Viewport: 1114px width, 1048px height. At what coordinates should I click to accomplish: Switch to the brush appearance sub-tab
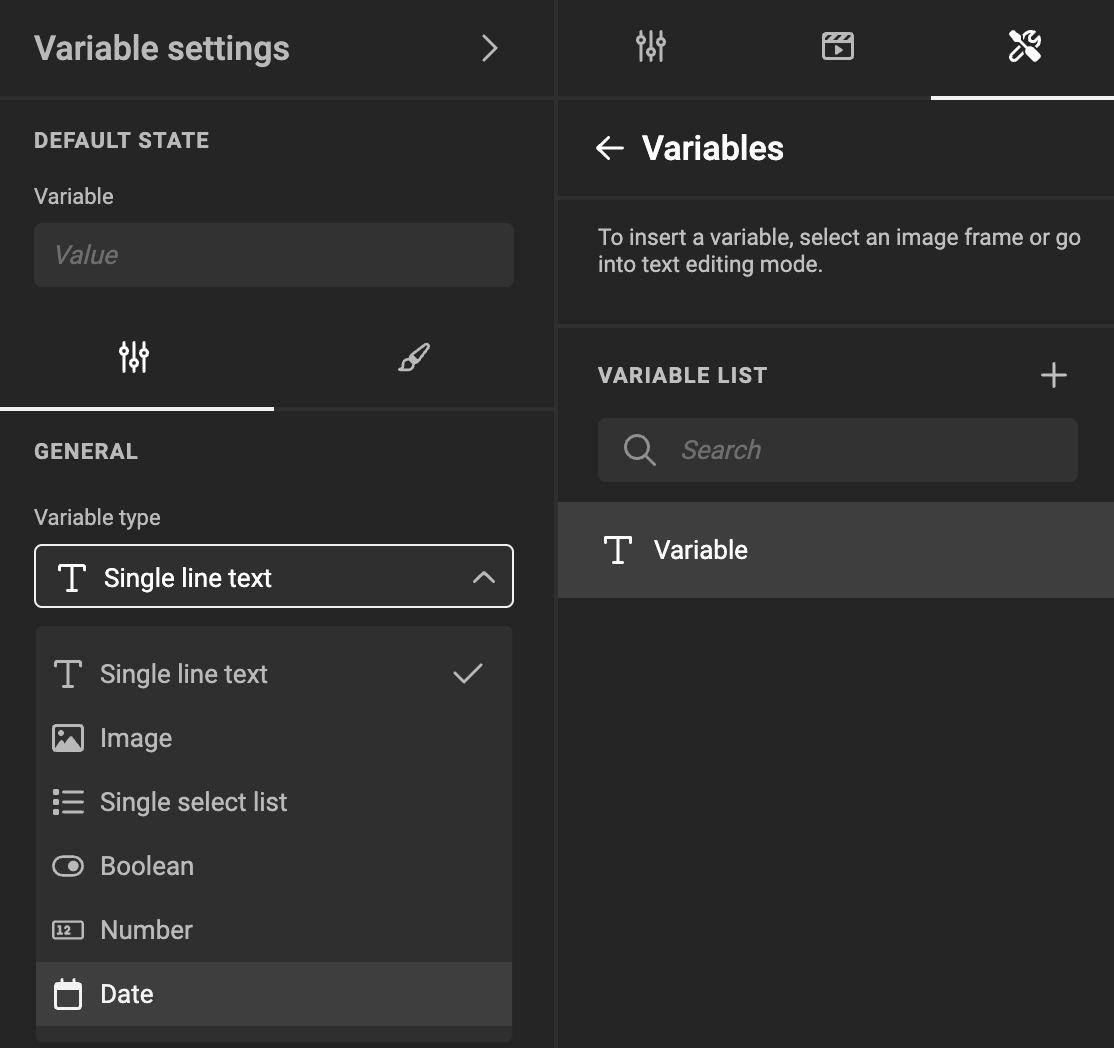tap(414, 357)
